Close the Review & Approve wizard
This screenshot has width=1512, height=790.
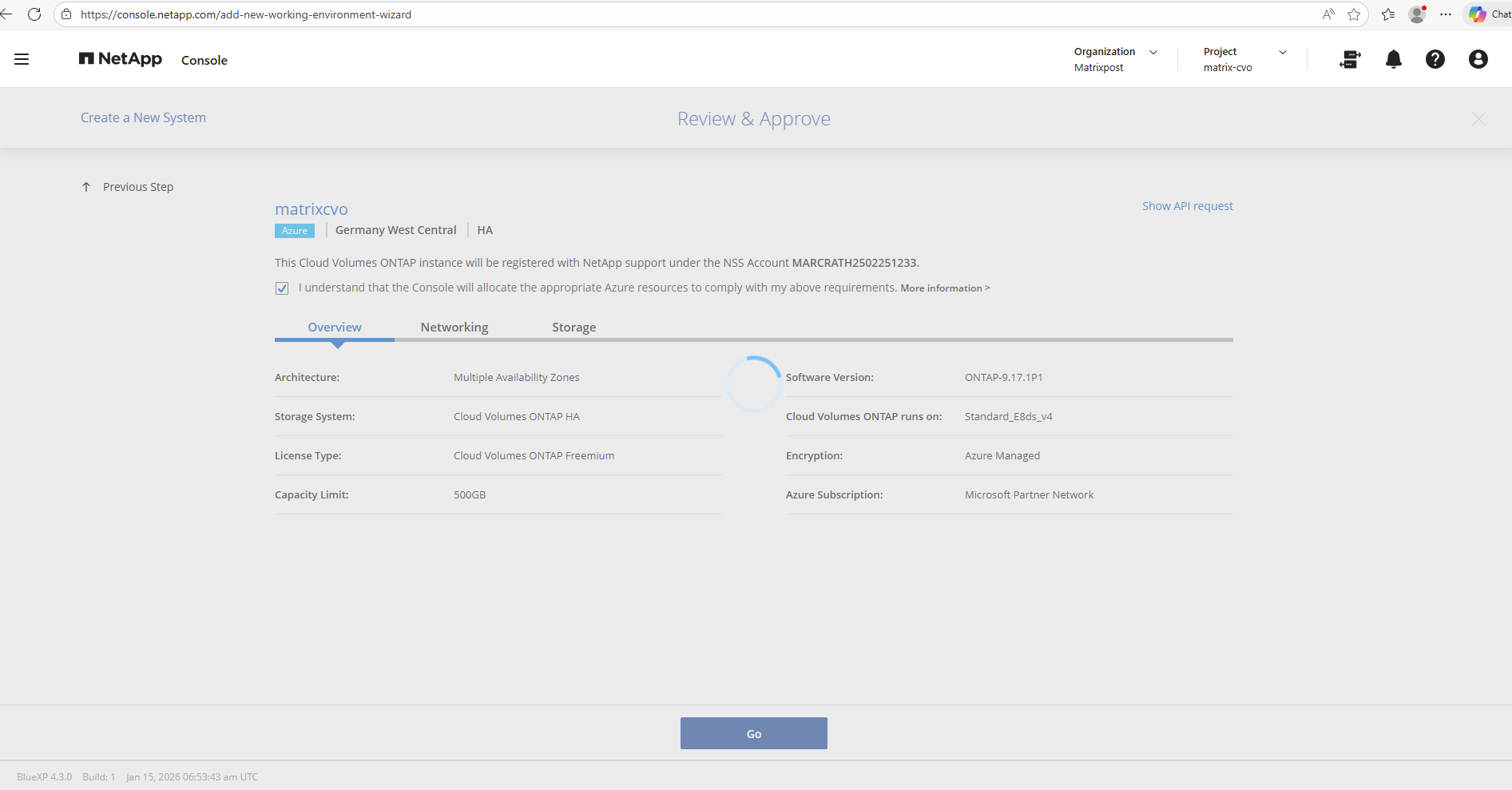pyautogui.click(x=1478, y=119)
